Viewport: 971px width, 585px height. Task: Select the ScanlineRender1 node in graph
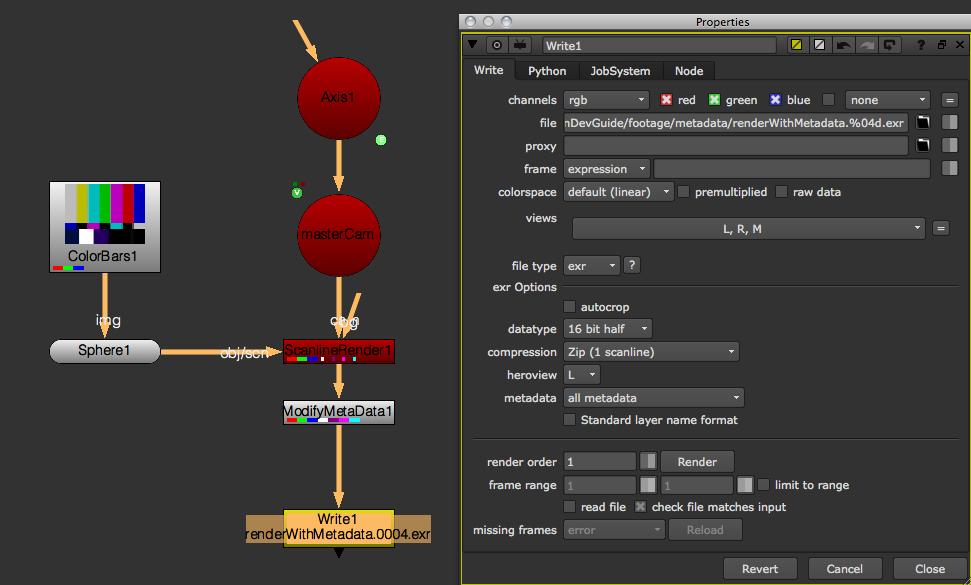click(339, 351)
